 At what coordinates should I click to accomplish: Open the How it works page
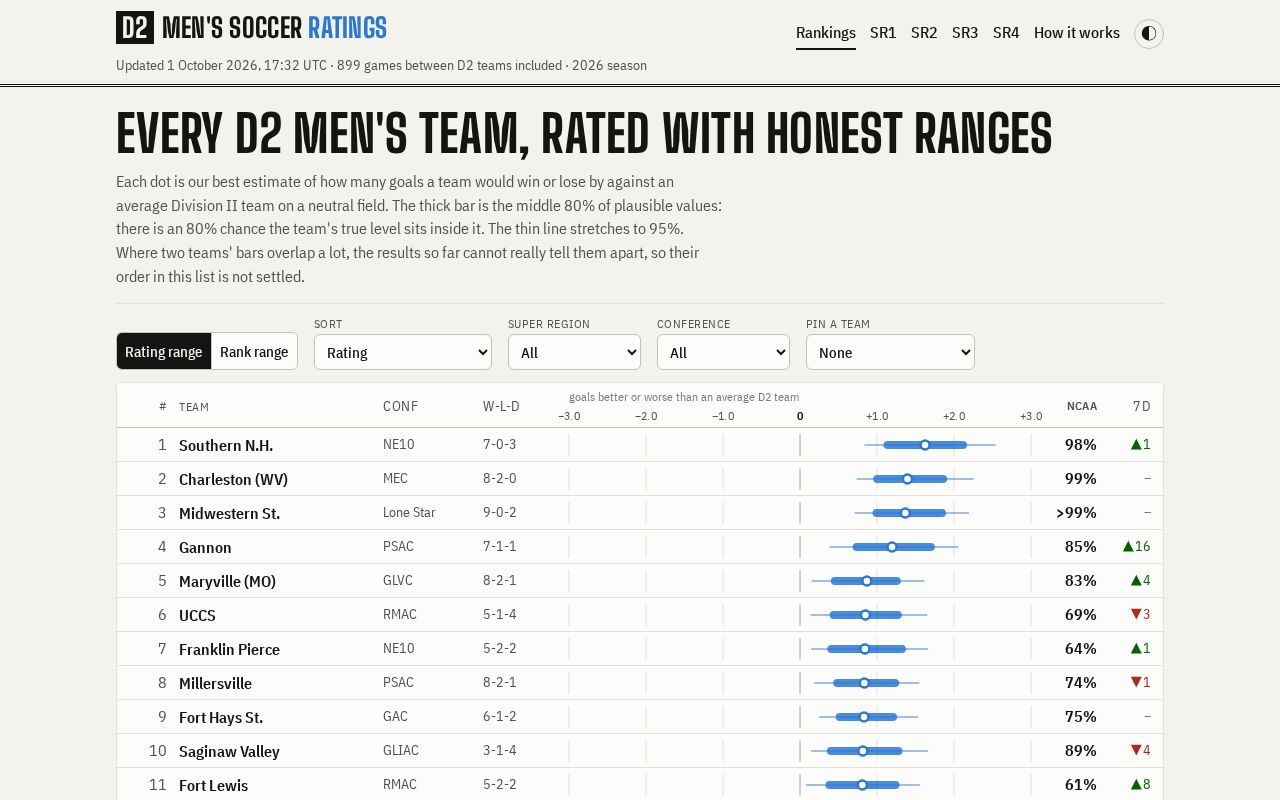point(1077,33)
